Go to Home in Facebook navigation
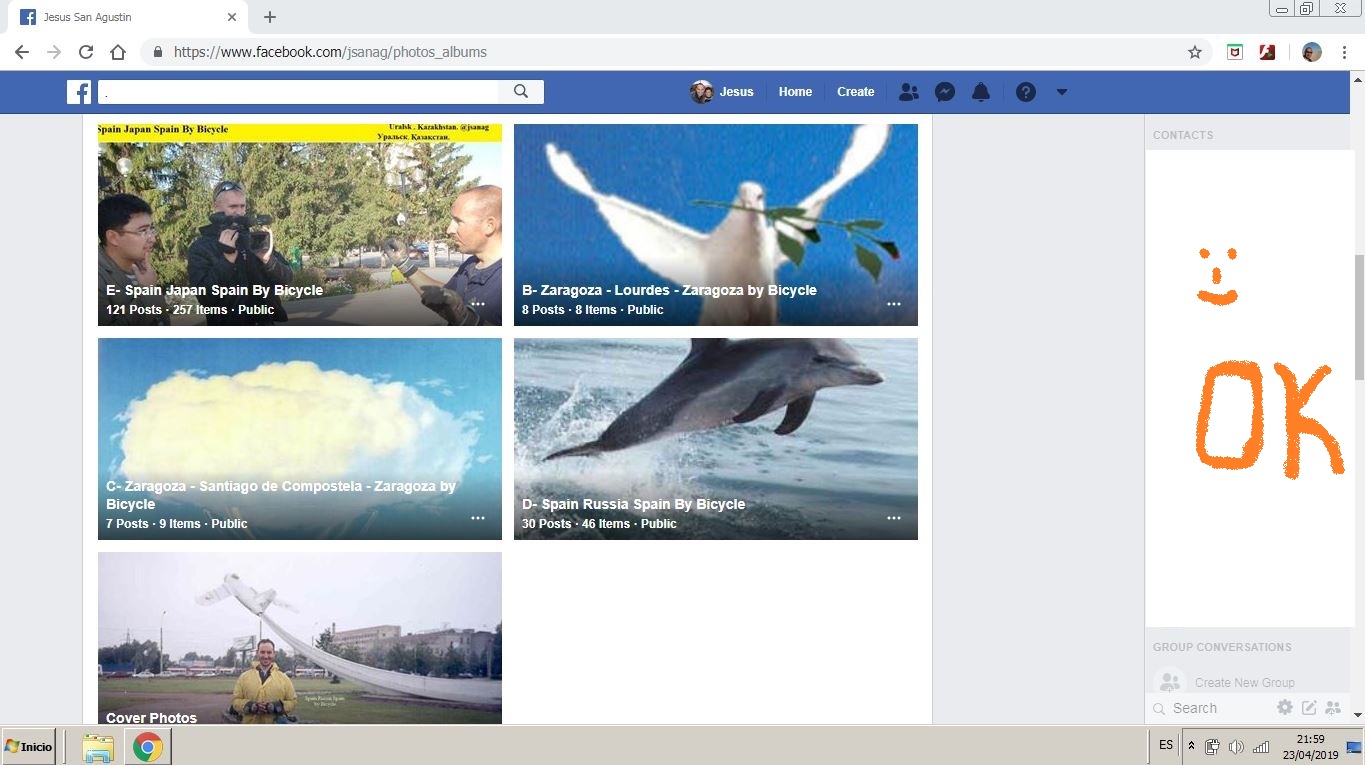Viewport: 1365px width, 765px height. [x=795, y=92]
